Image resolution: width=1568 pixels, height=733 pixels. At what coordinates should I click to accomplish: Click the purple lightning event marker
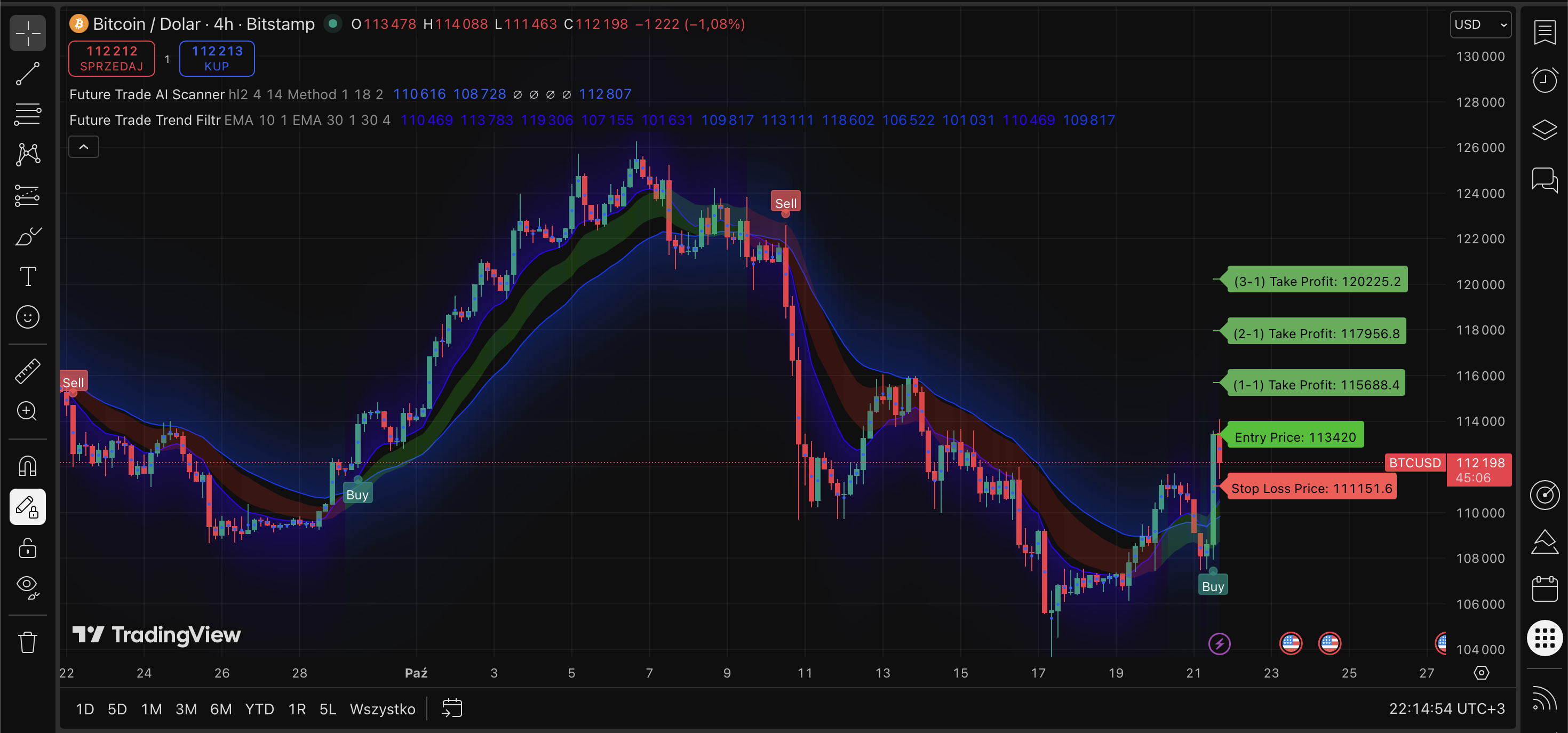1219,643
